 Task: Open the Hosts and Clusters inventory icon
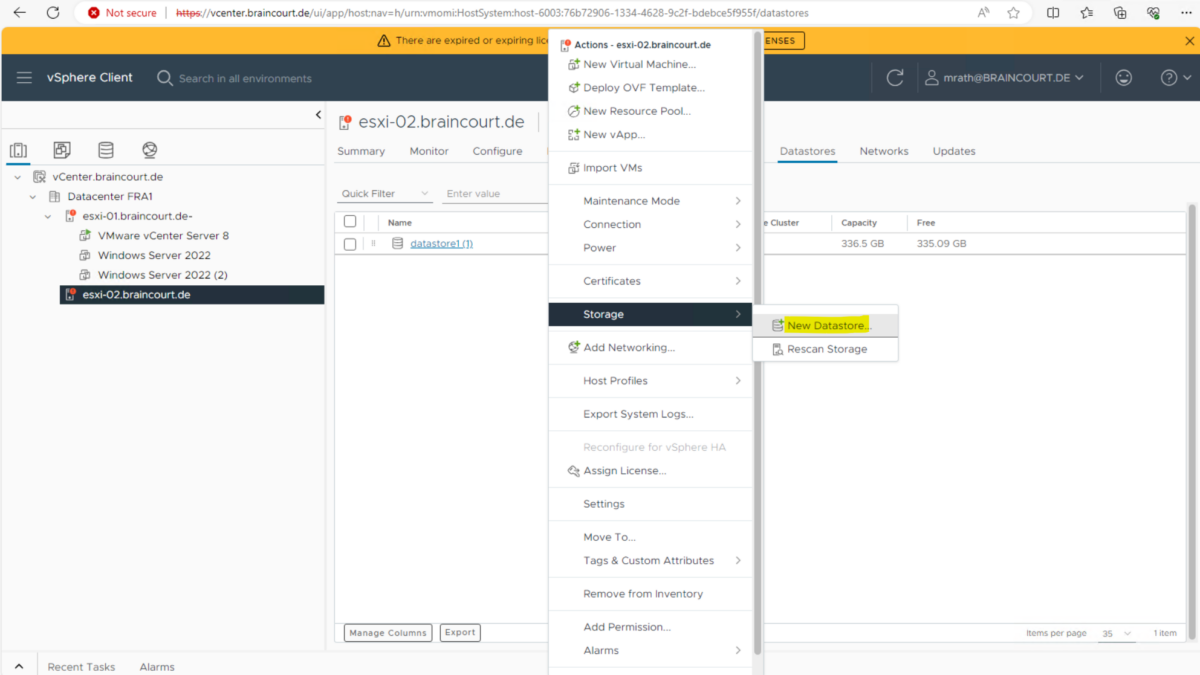click(x=18, y=150)
